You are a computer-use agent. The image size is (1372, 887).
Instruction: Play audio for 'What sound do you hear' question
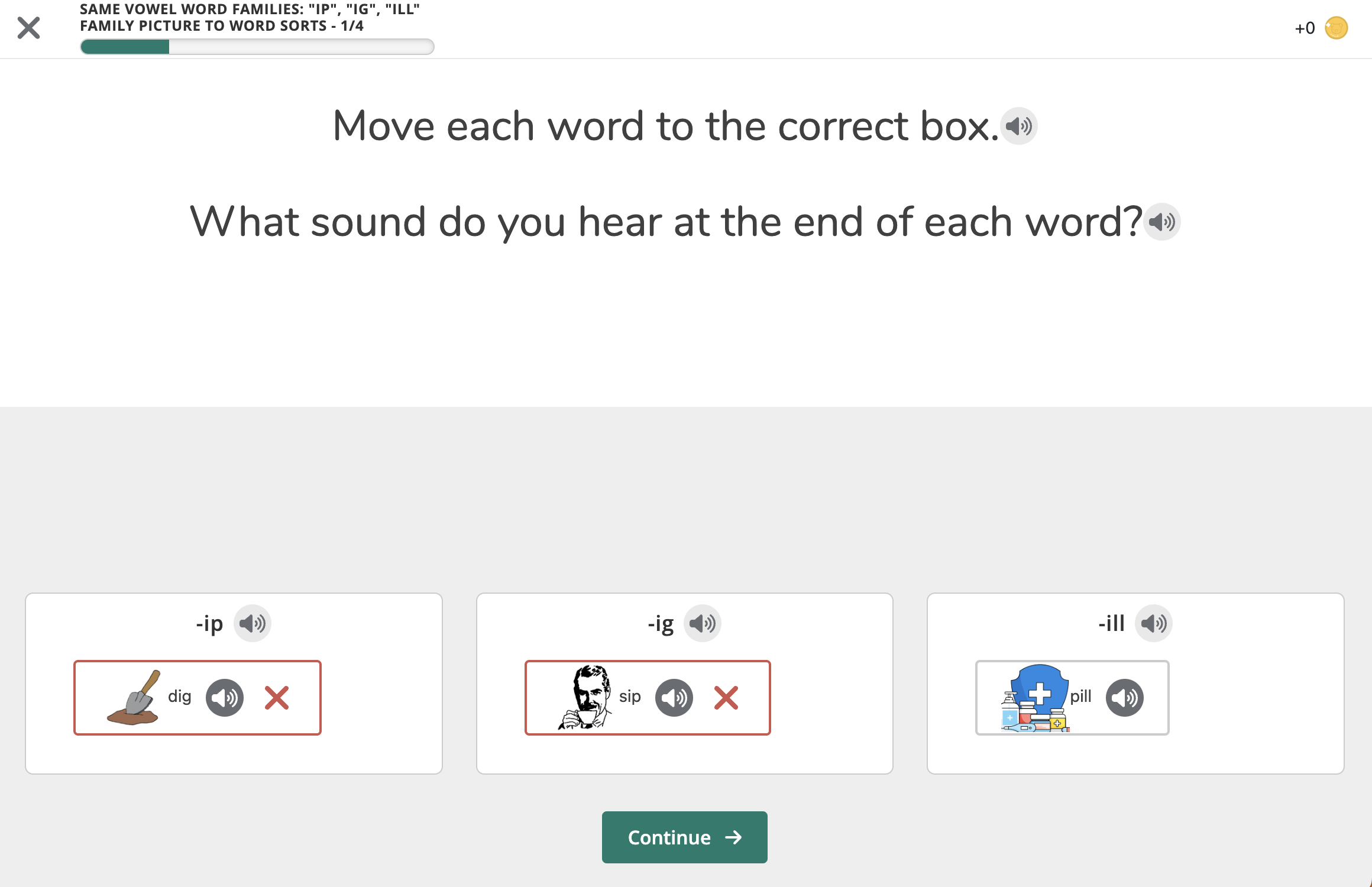coord(1161,222)
